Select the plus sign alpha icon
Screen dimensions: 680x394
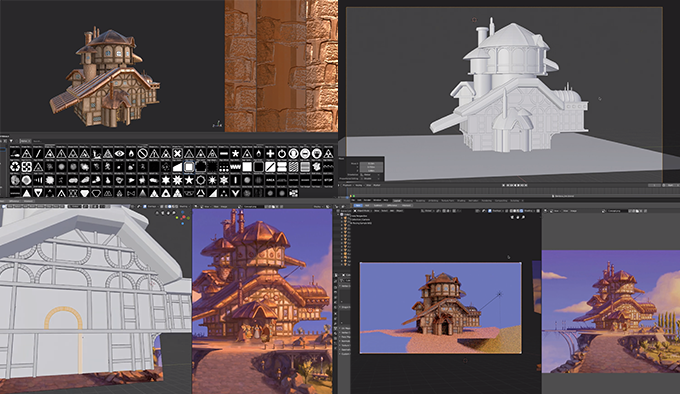click(x=270, y=153)
